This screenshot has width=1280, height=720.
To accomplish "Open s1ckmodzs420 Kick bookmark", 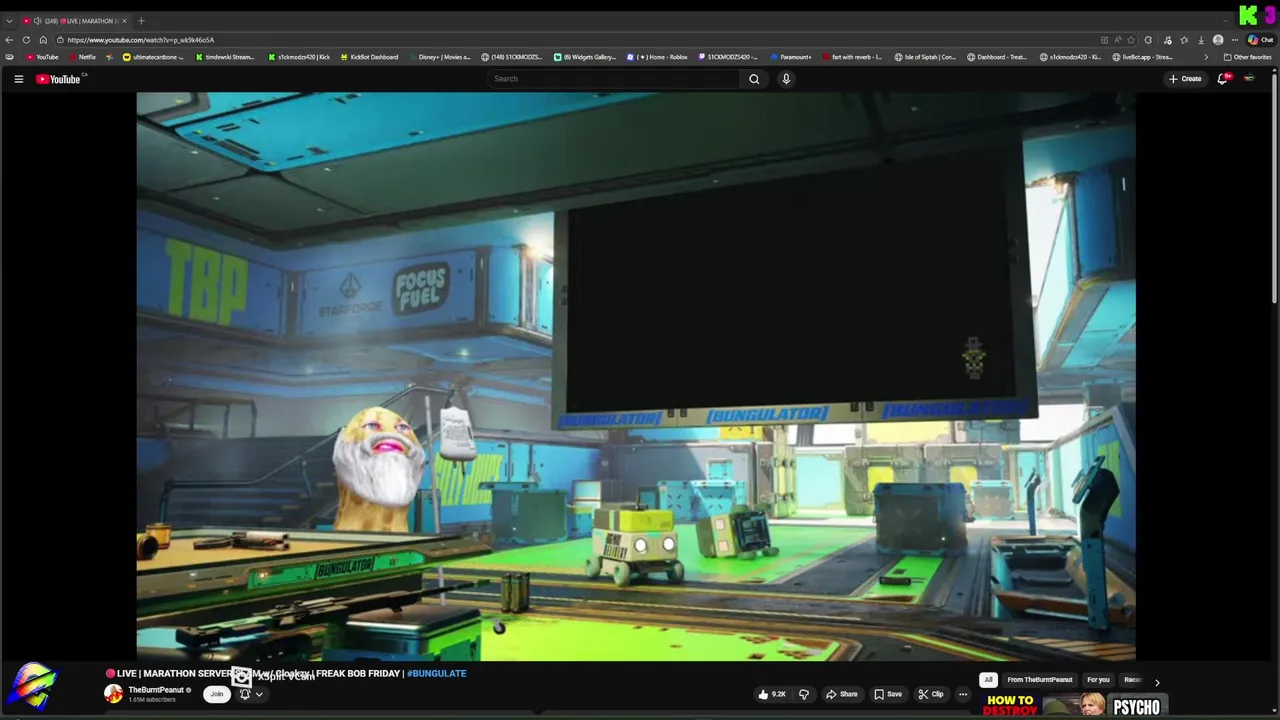I will pyautogui.click(x=298, y=57).
